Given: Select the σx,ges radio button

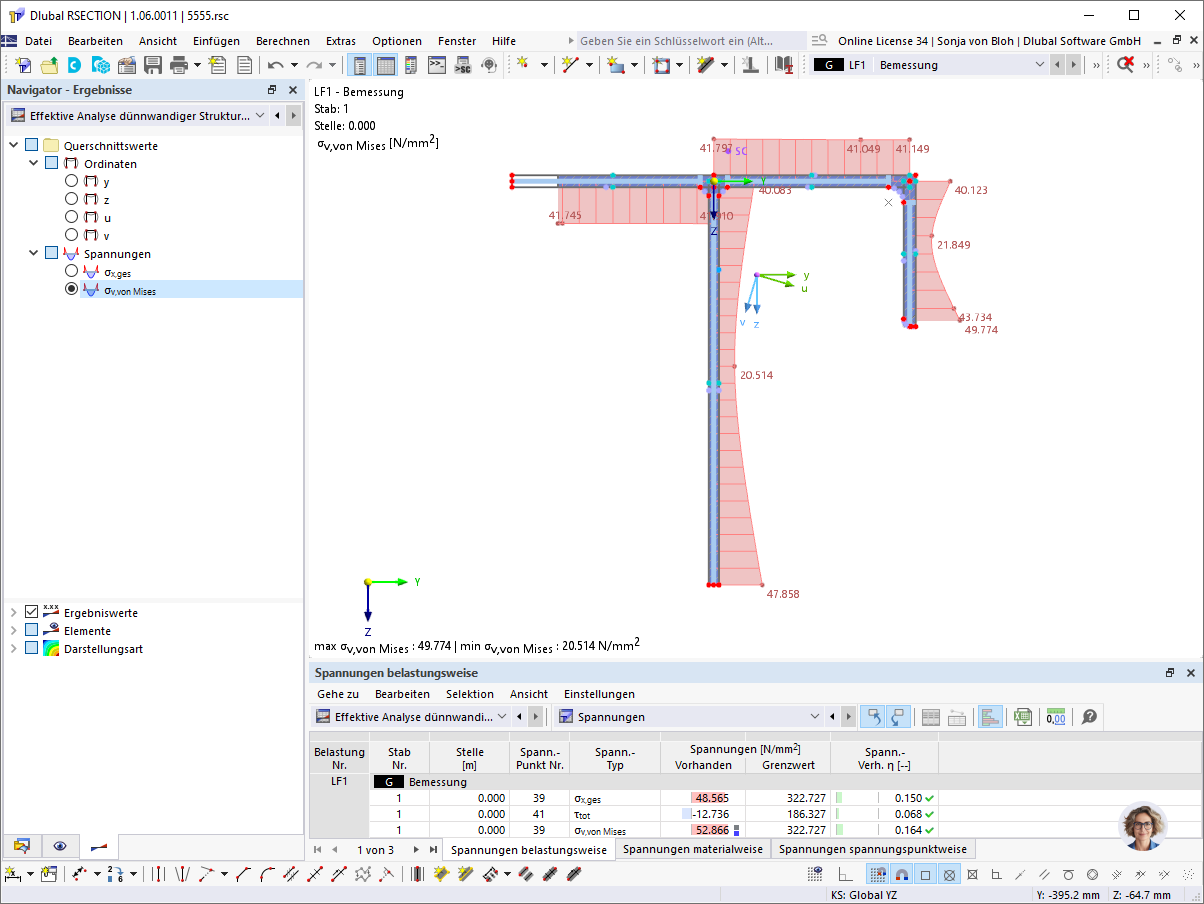Looking at the screenshot, I should click(x=71, y=271).
